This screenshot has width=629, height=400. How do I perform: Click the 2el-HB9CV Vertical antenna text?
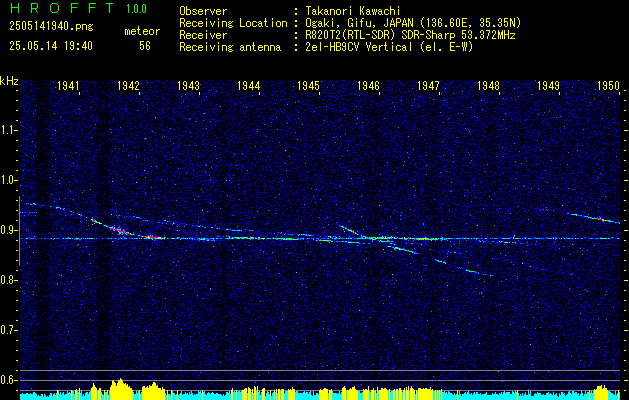coord(390,47)
